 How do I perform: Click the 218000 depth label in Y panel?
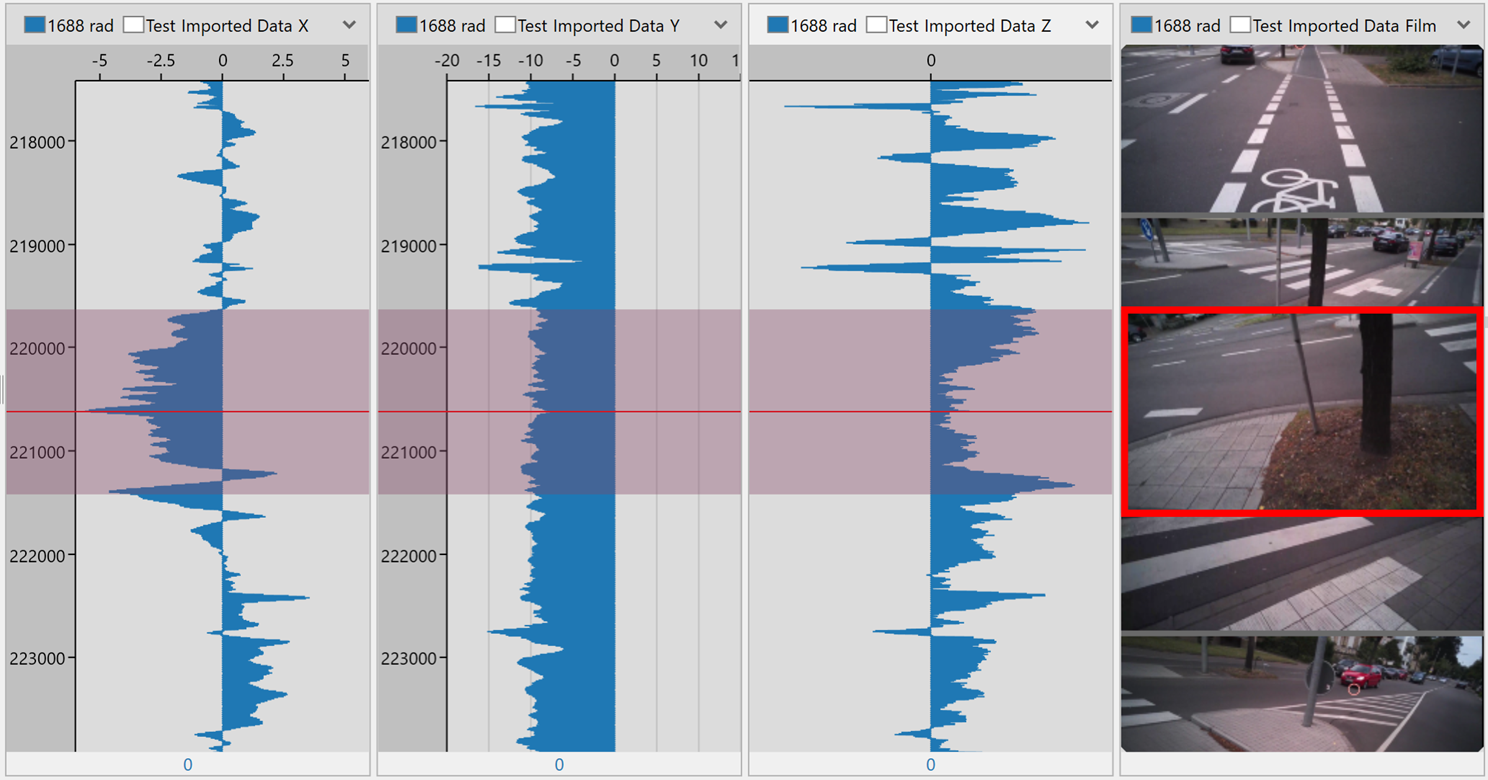click(409, 142)
